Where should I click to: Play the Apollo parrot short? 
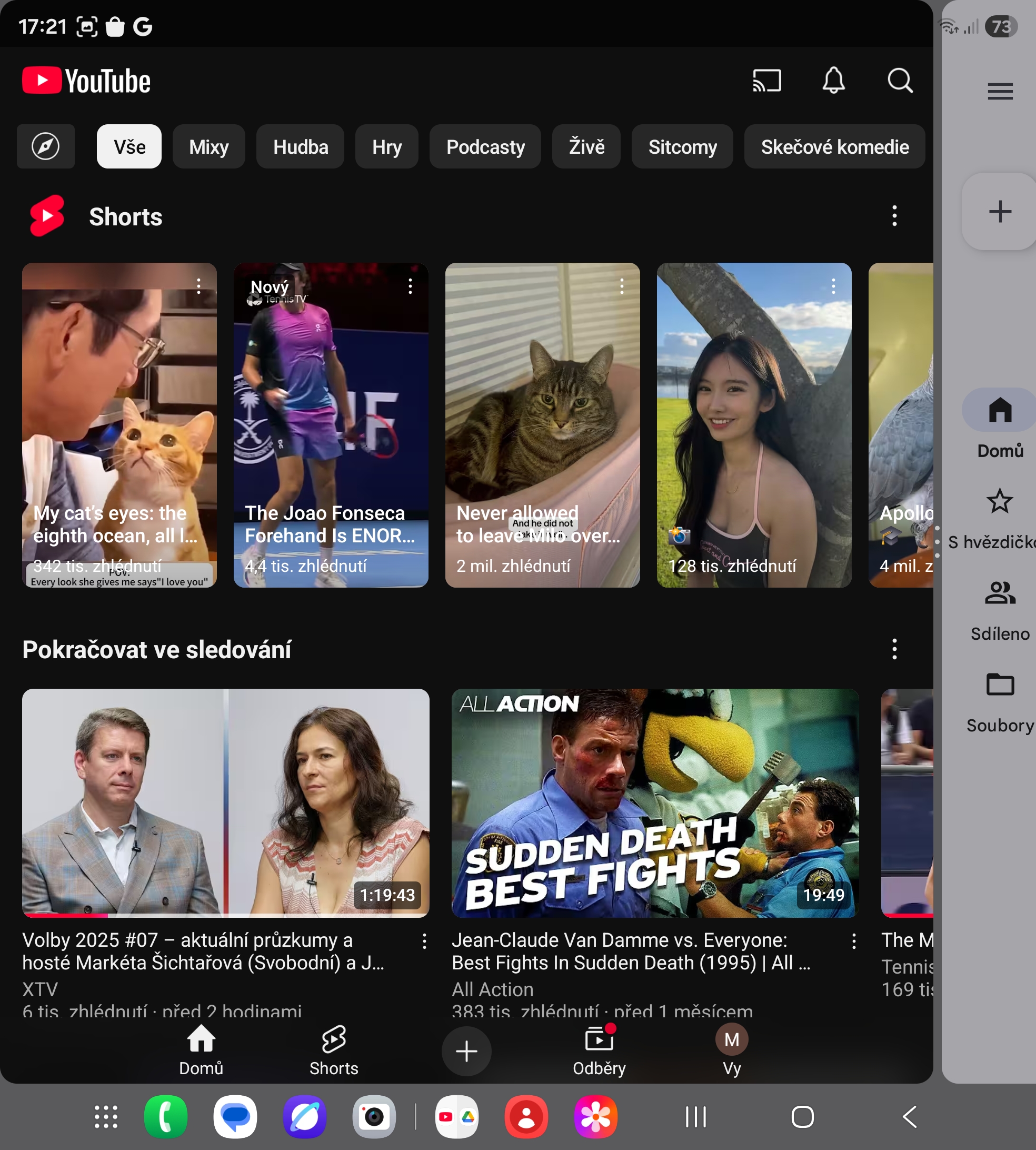(x=901, y=425)
